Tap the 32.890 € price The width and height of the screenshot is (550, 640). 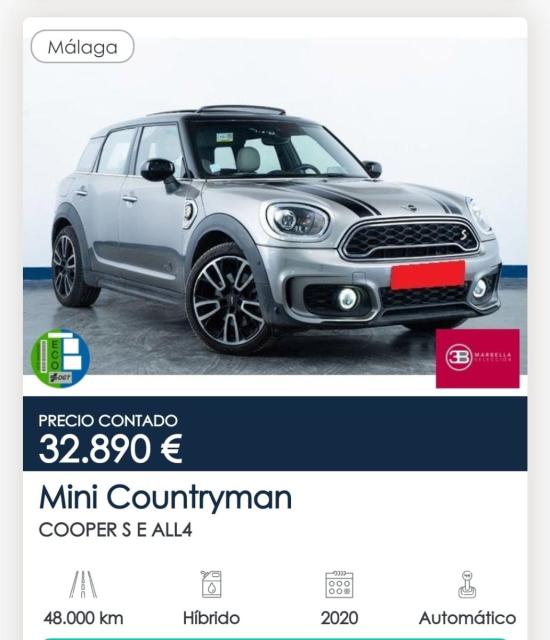110,449
